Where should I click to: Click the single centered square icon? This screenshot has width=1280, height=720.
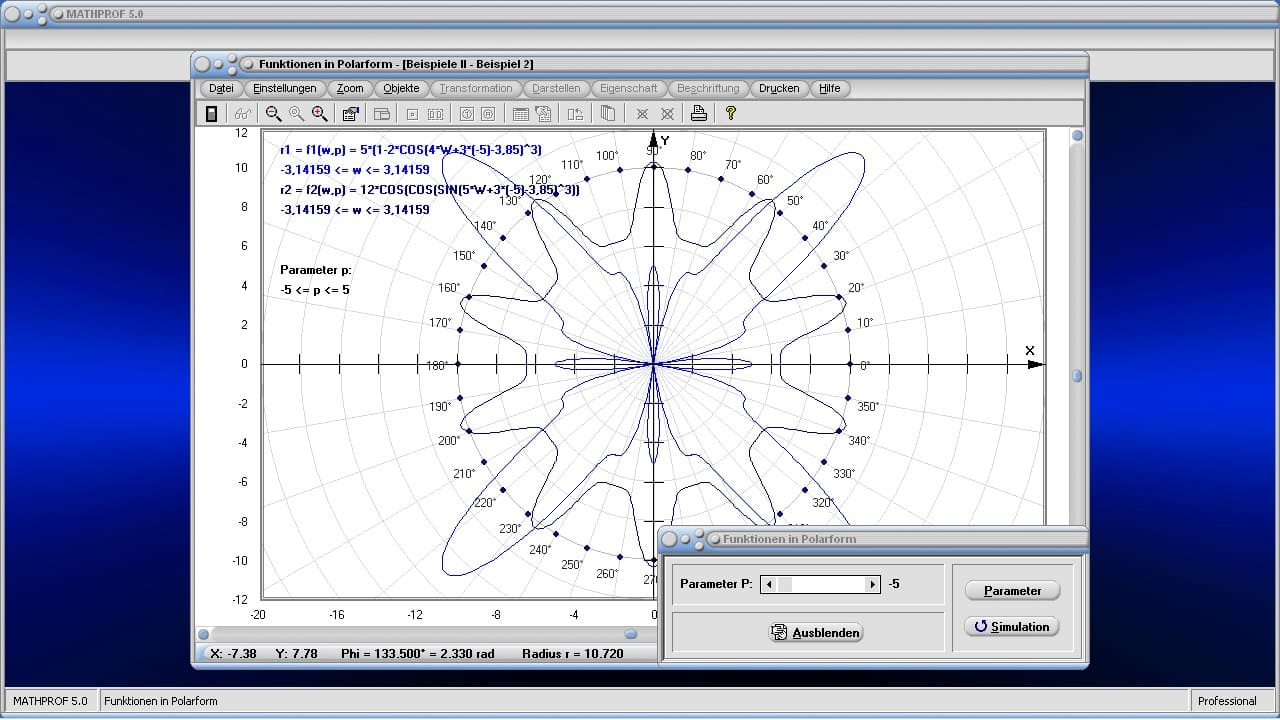pyautogui.click(x=412, y=114)
